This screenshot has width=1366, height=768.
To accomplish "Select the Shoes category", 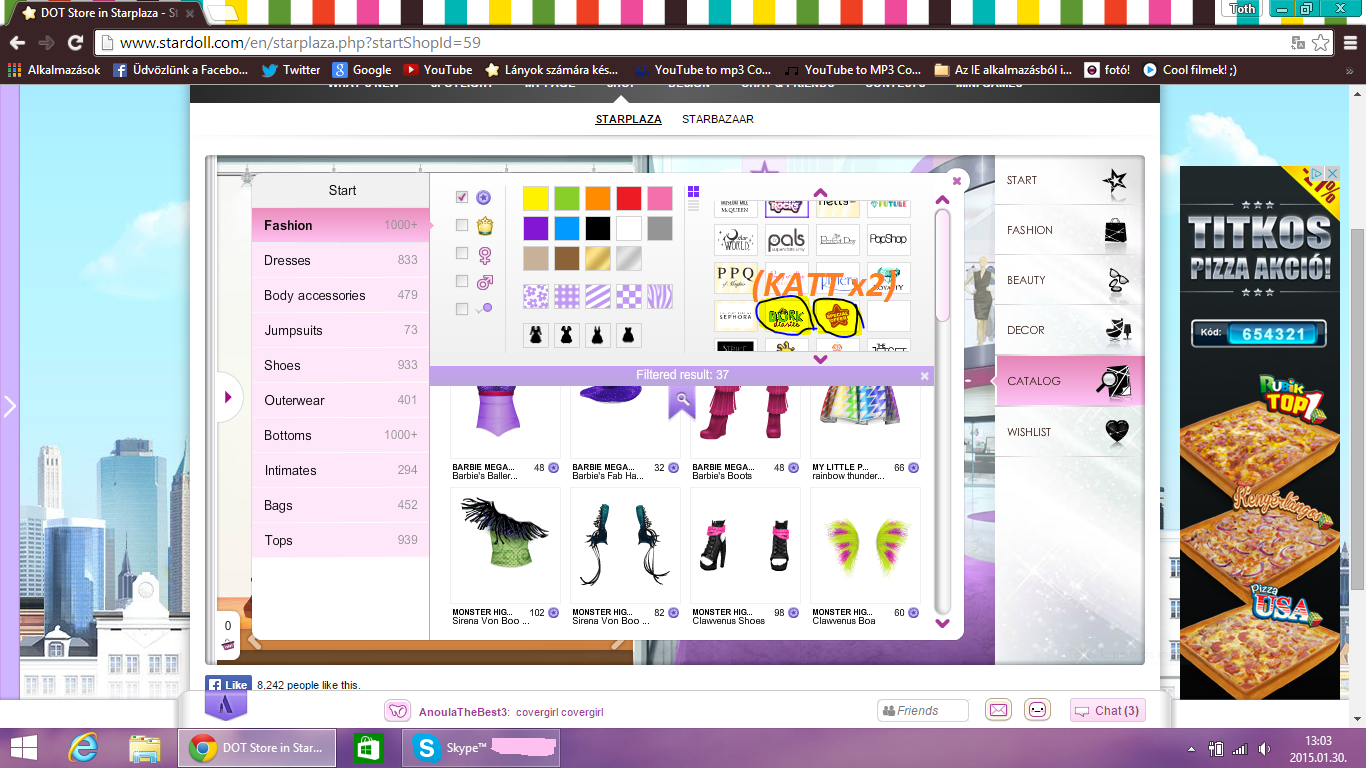I will tap(340, 365).
